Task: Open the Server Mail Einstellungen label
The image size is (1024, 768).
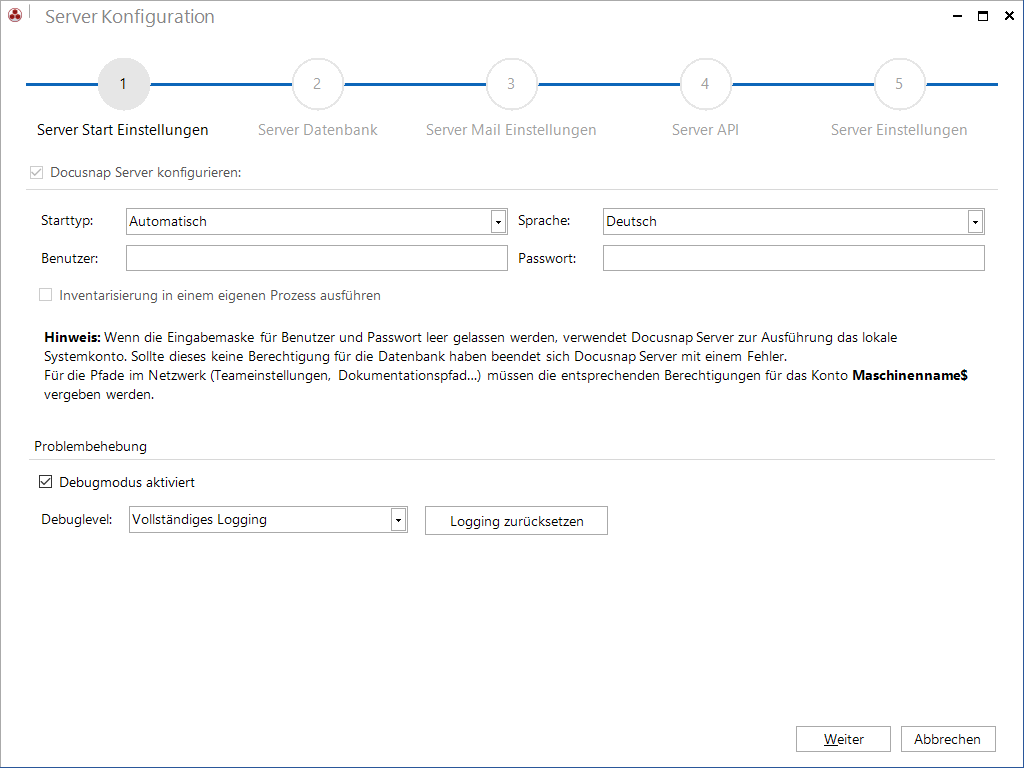Action: coord(511,130)
